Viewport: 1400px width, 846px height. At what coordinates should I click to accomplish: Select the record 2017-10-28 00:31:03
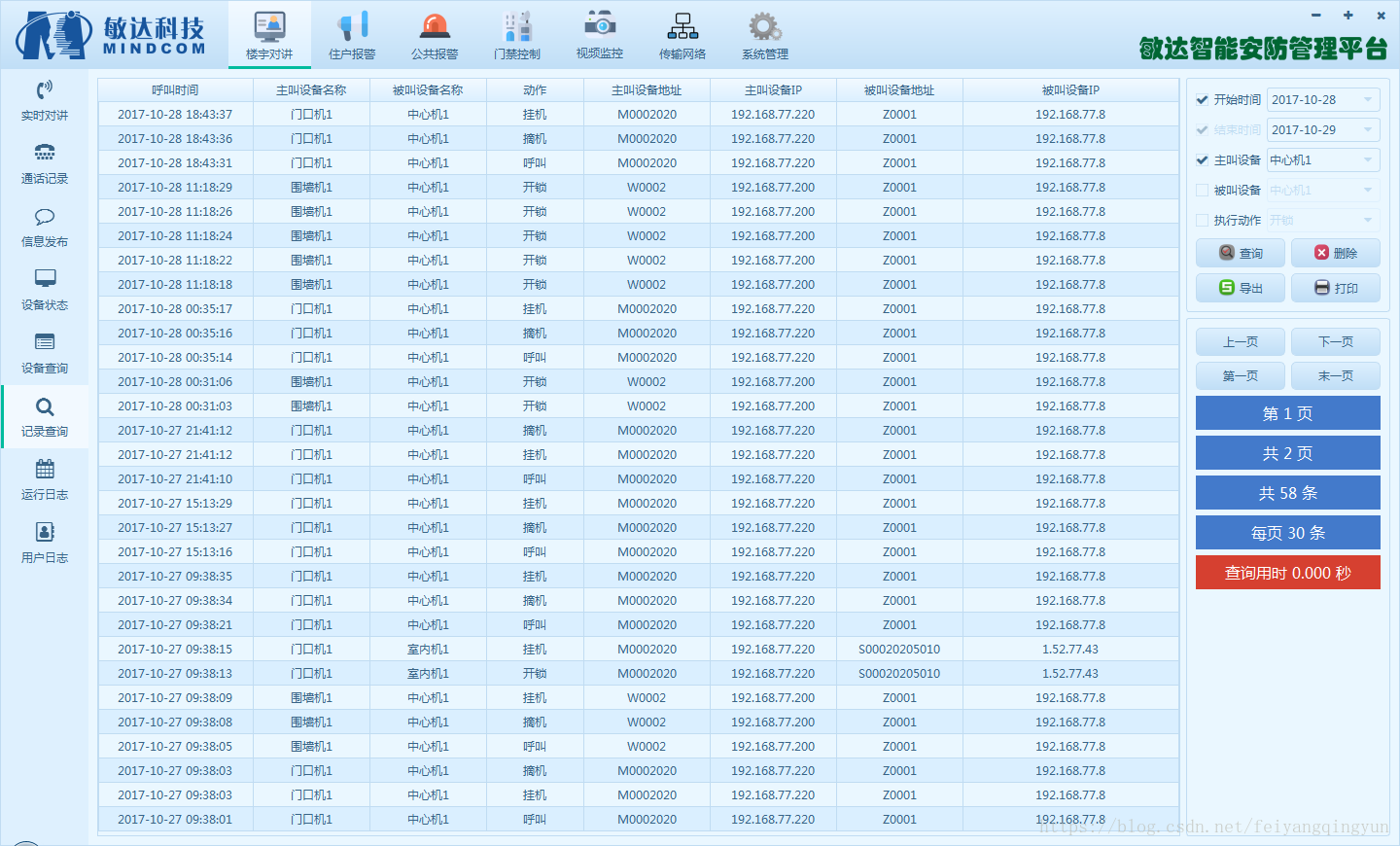[638, 405]
